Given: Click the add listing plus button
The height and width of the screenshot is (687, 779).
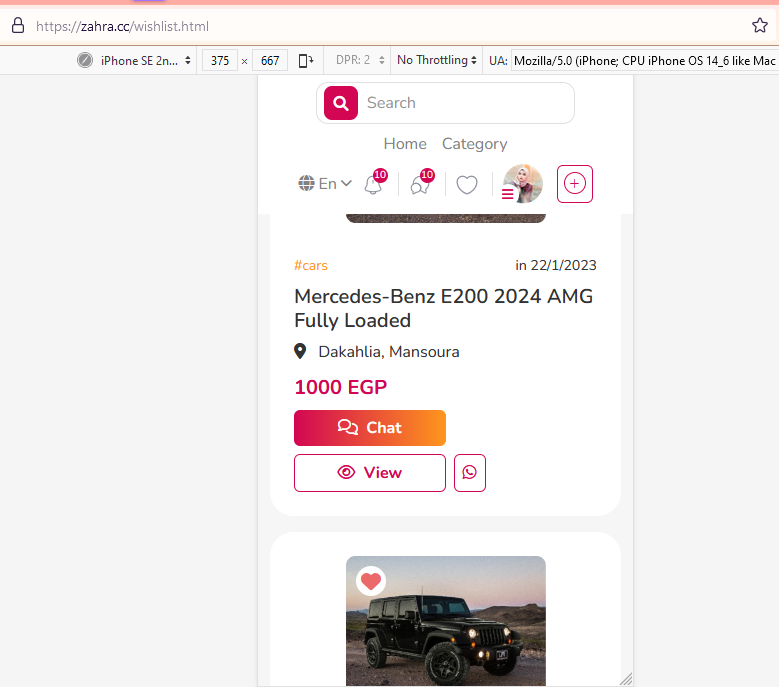Looking at the screenshot, I should coord(575,184).
